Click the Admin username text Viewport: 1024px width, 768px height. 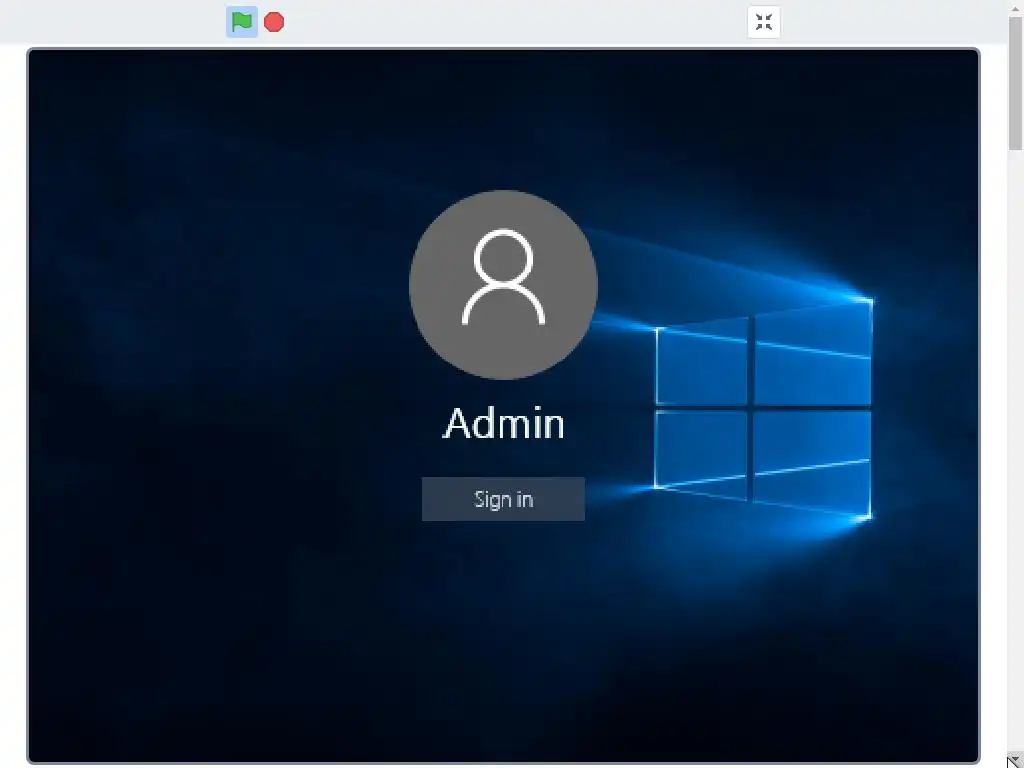click(504, 423)
